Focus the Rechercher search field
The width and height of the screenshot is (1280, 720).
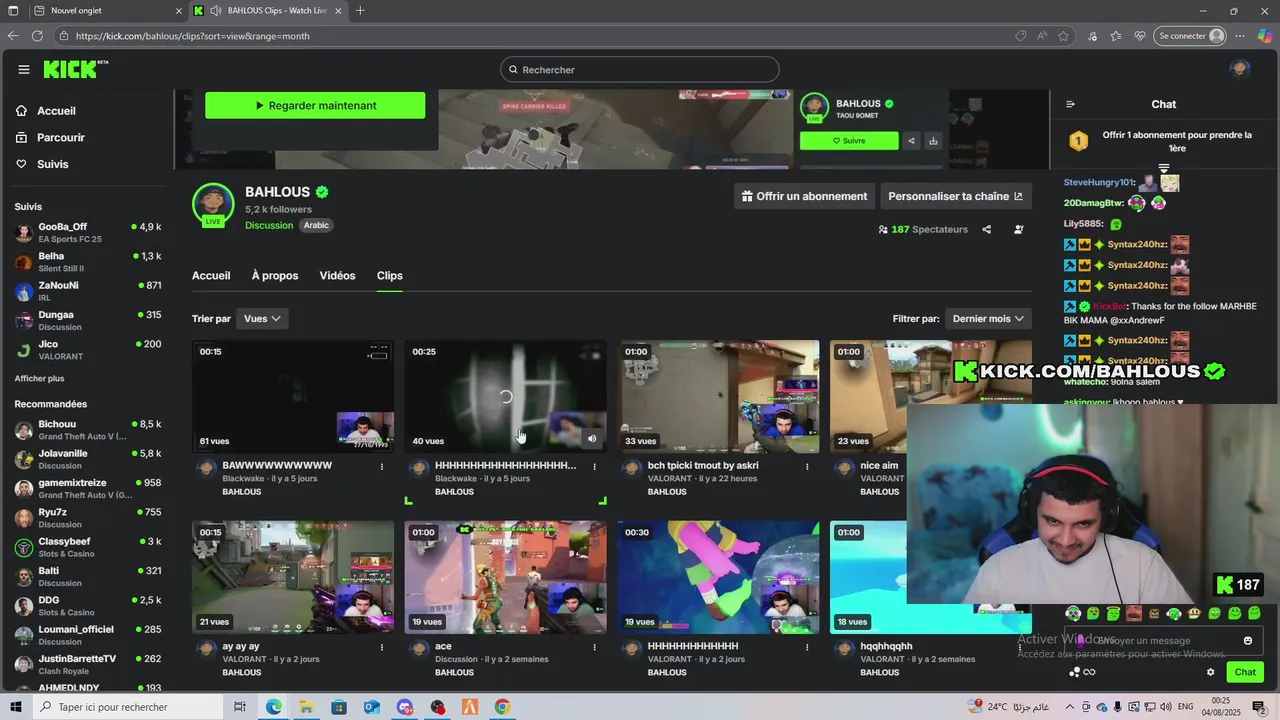tap(640, 69)
